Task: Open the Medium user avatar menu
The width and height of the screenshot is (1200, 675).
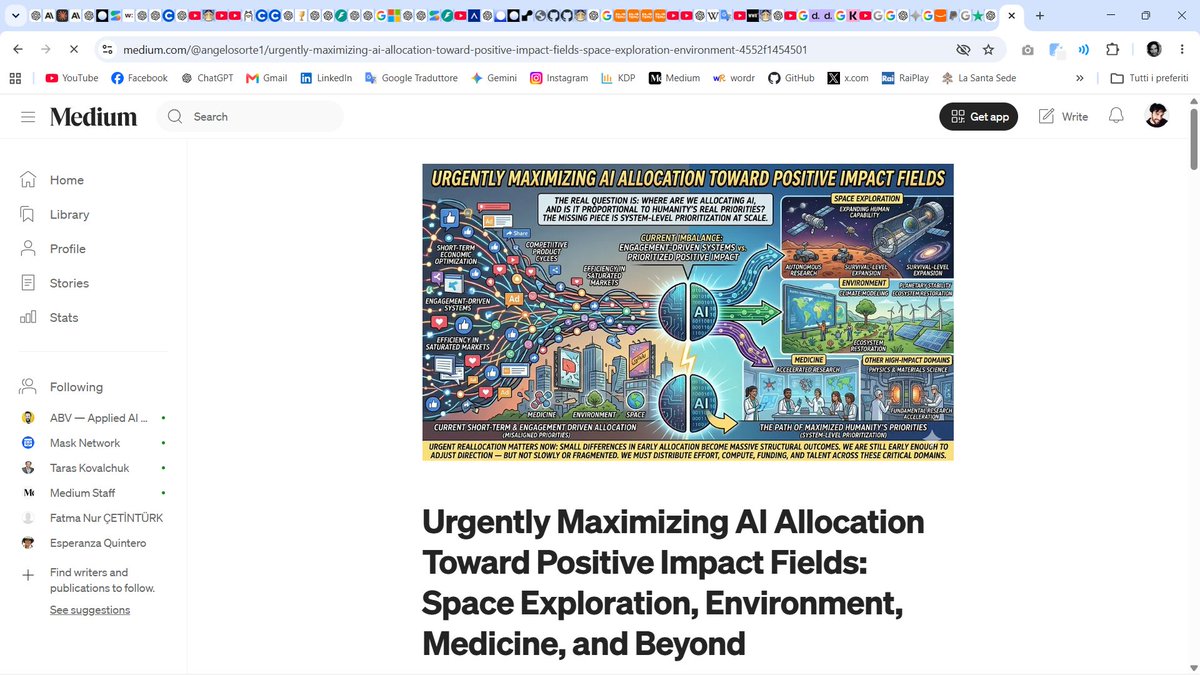Action: (x=1156, y=117)
